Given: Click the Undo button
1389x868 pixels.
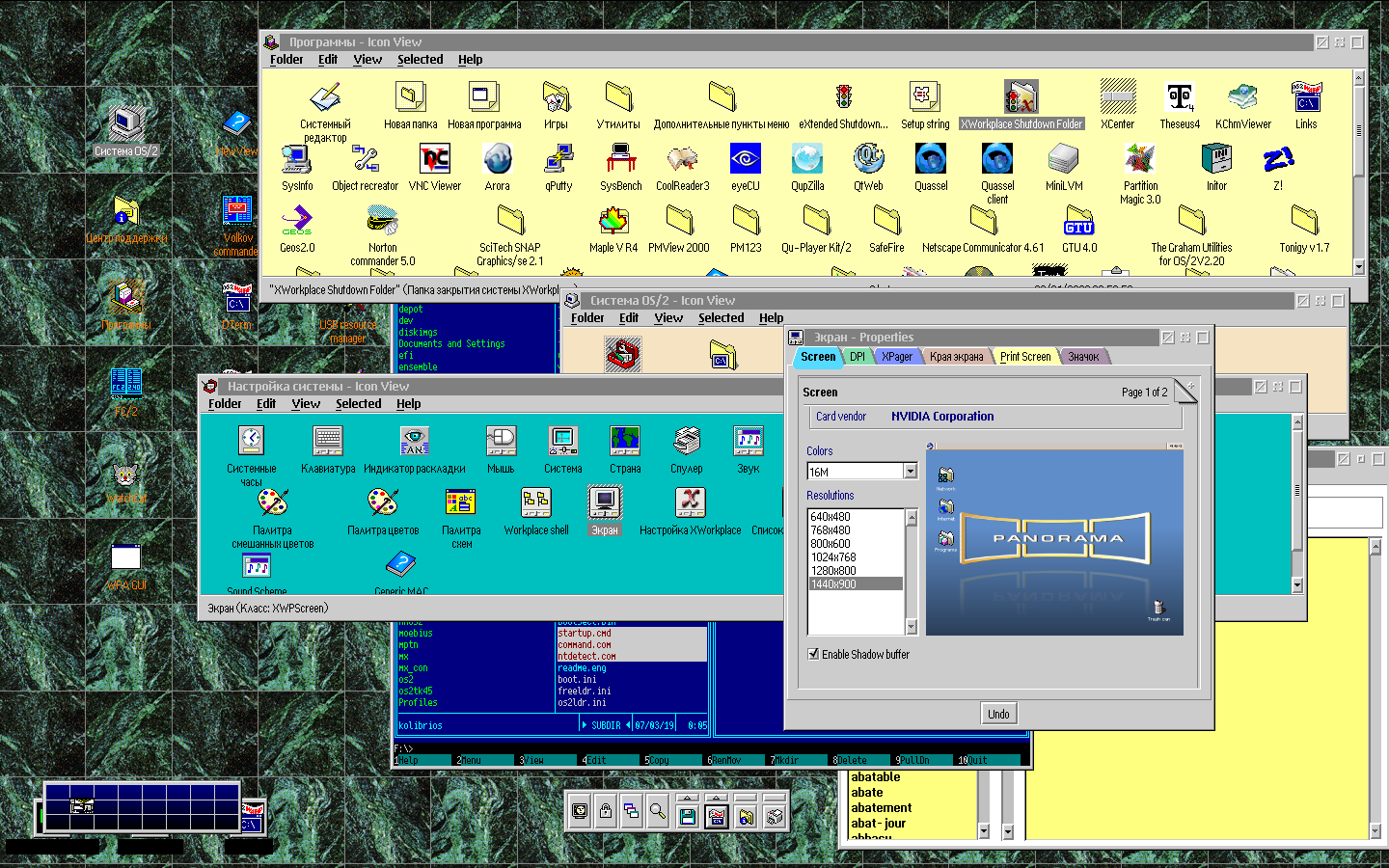Looking at the screenshot, I should [998, 714].
